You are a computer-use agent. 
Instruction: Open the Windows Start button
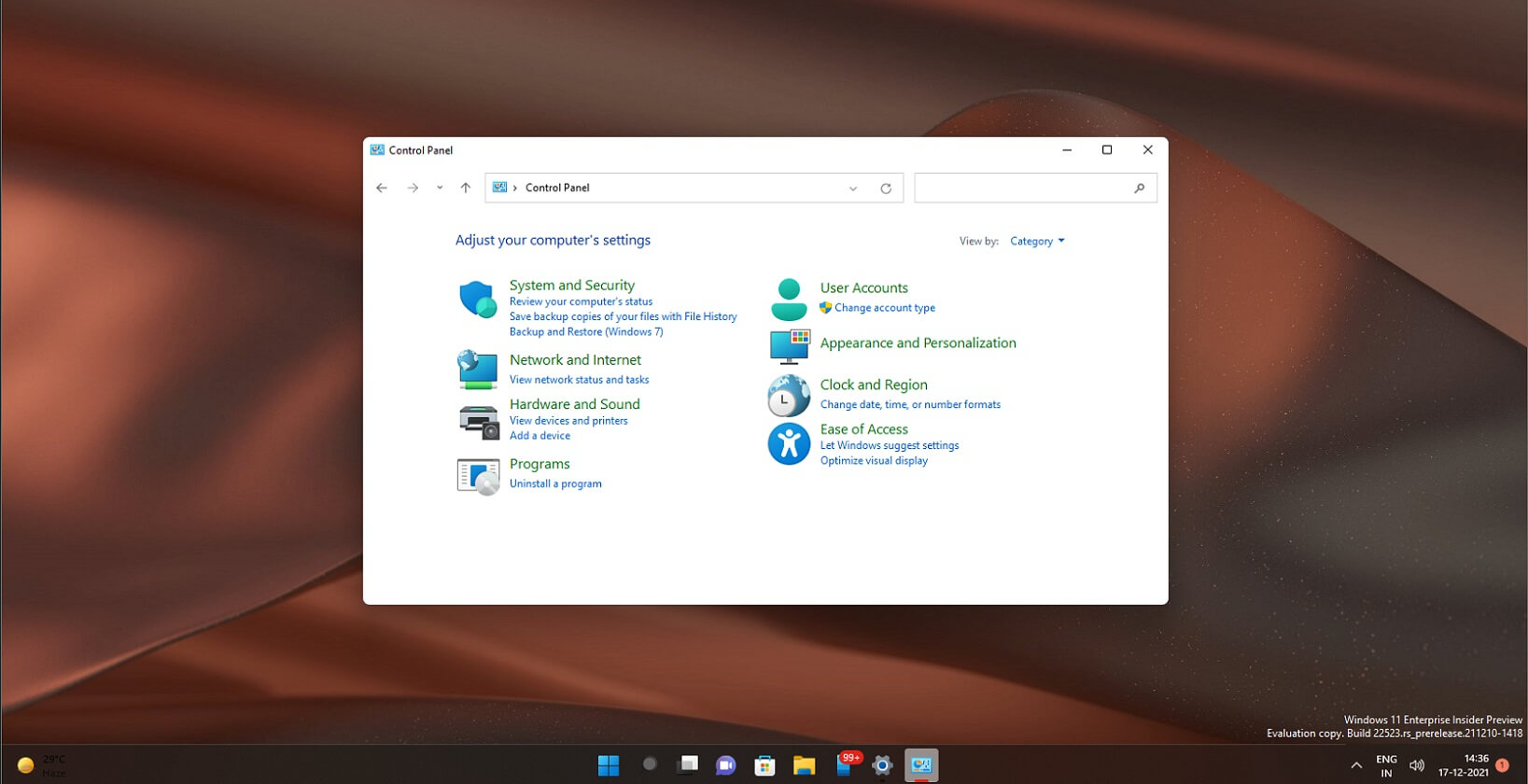[x=609, y=765]
